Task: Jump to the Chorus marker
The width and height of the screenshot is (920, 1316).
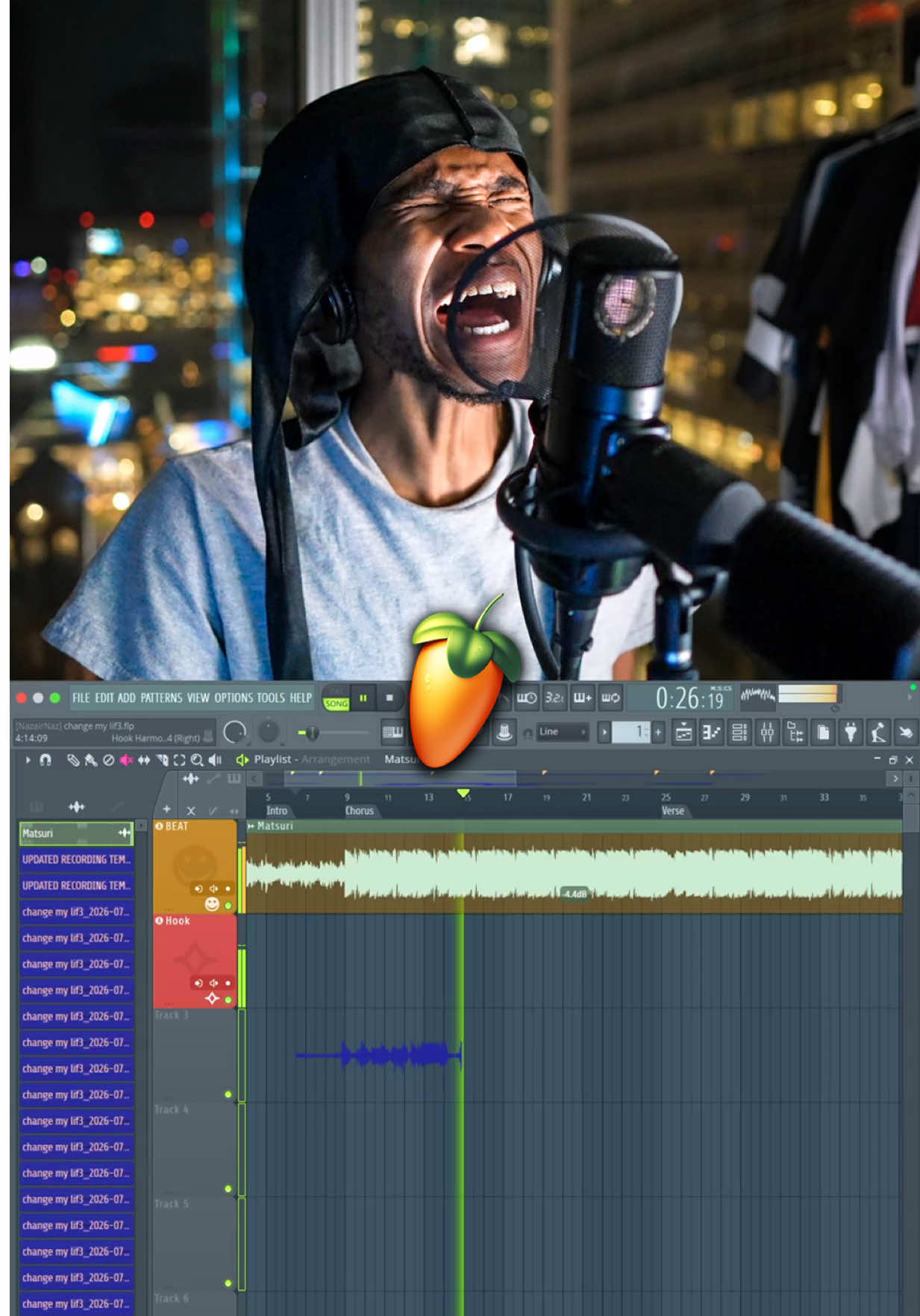Action: pyautogui.click(x=359, y=811)
